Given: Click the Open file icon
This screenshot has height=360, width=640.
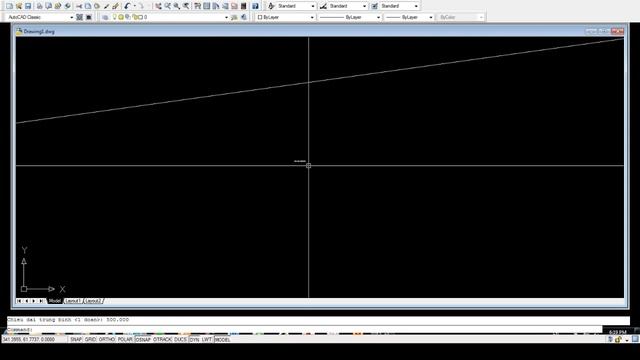Looking at the screenshot, I should (19, 6).
